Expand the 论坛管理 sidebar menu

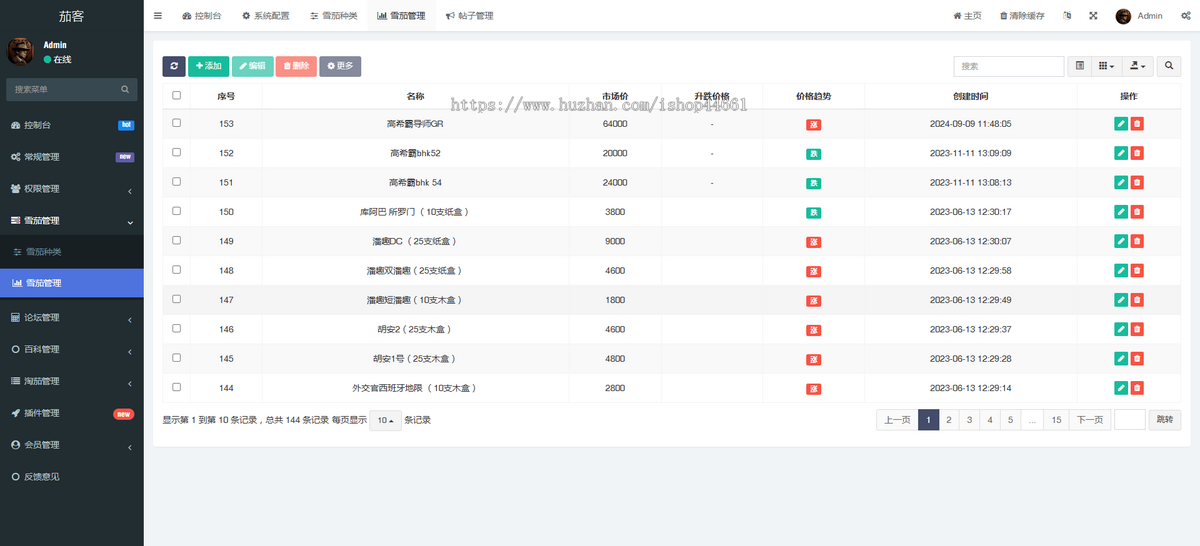coord(71,318)
